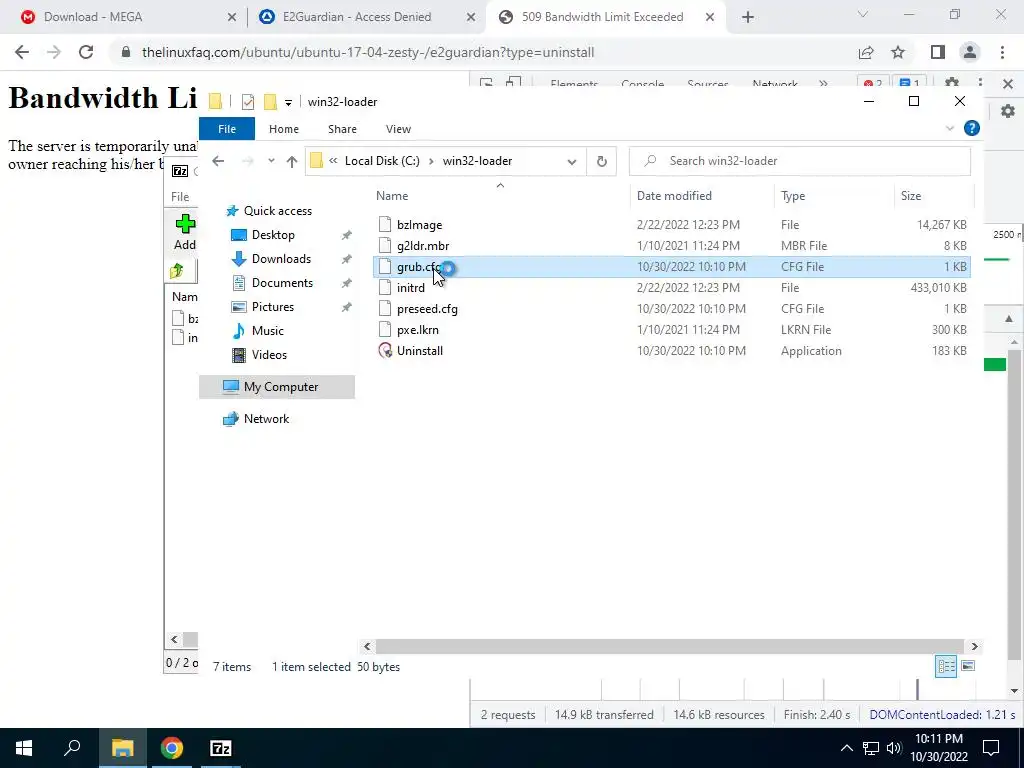Open a new Chrome tab
1024x768 pixels.
pos(748,18)
